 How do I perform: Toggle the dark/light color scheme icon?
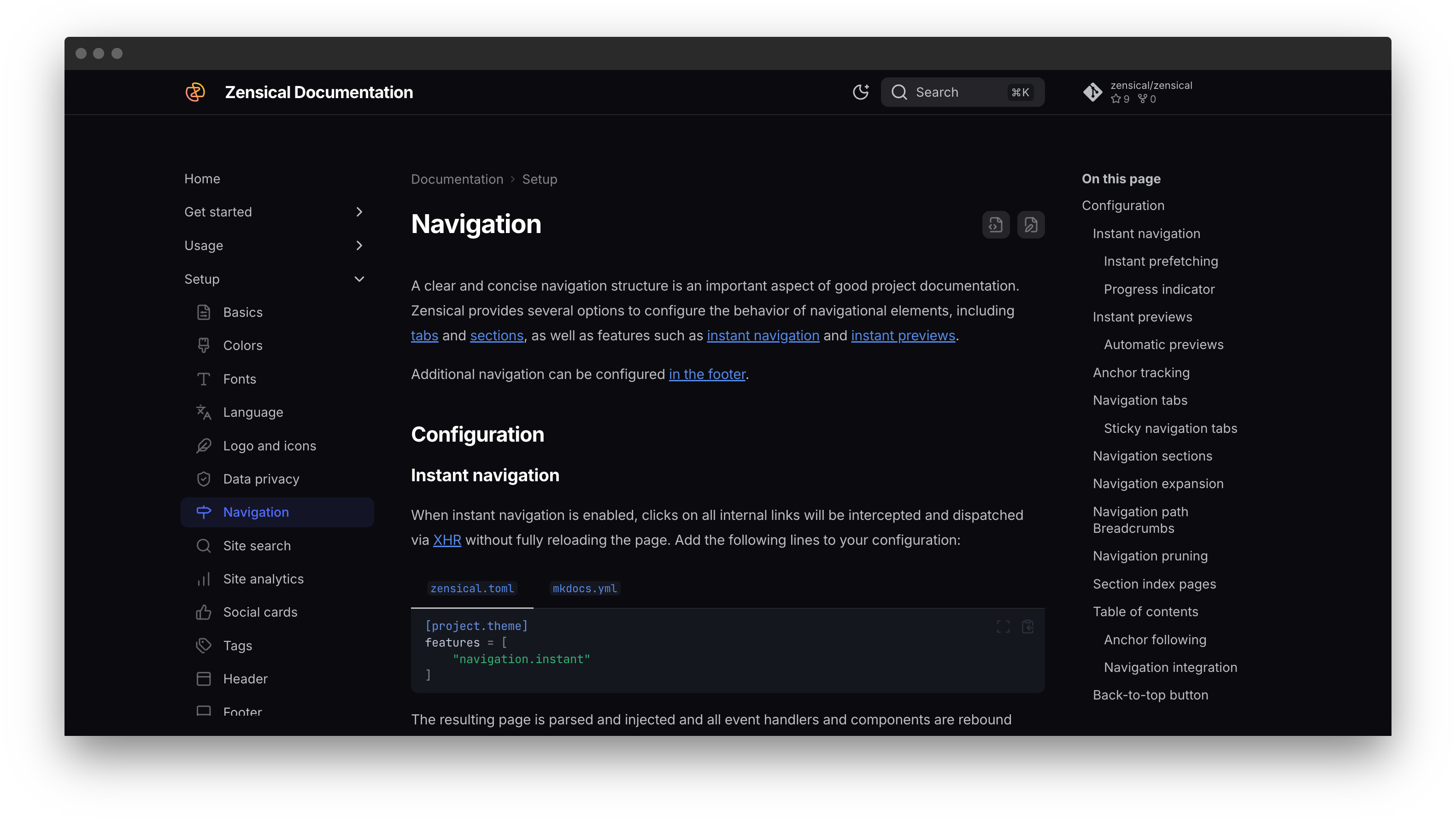tap(860, 92)
